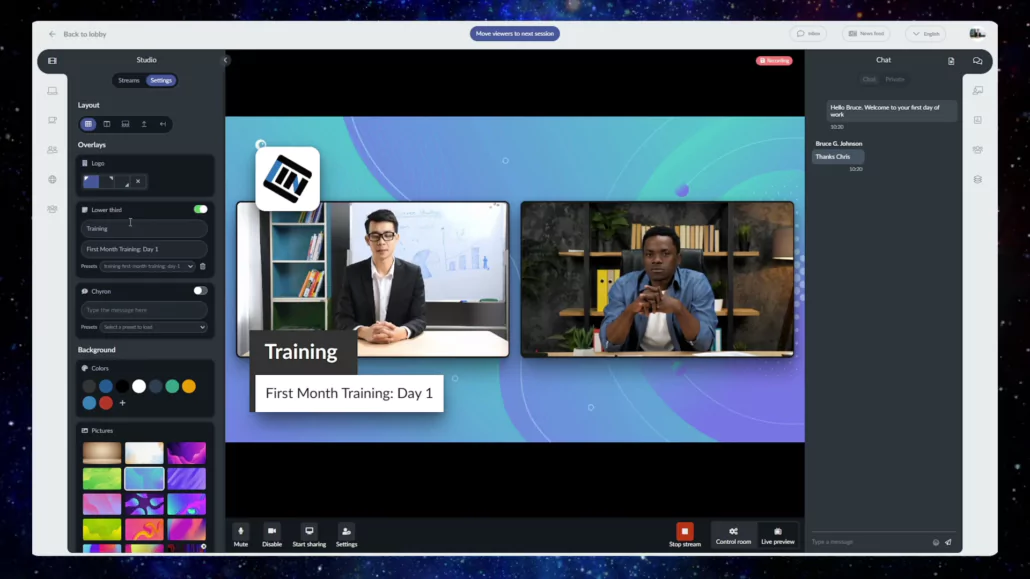Delete the lower third preset with trash icon
Screen dimensions: 1030x579
point(203,266)
